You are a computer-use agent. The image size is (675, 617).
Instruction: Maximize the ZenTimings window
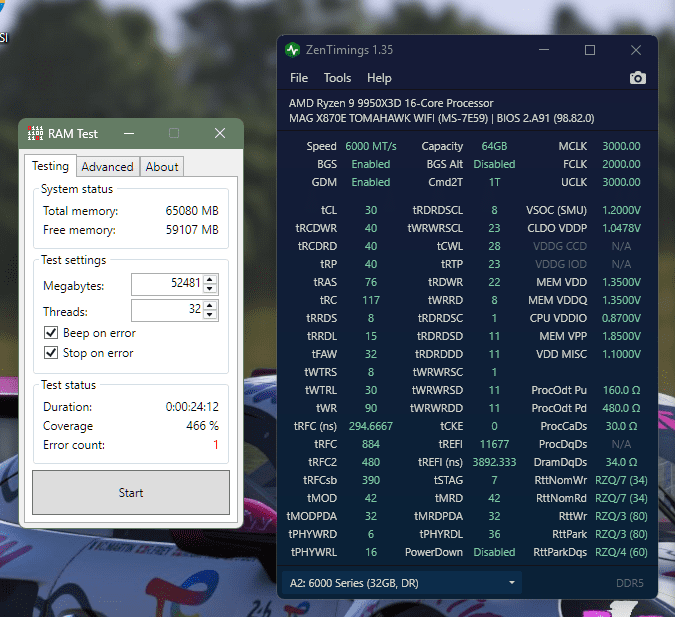[590, 50]
